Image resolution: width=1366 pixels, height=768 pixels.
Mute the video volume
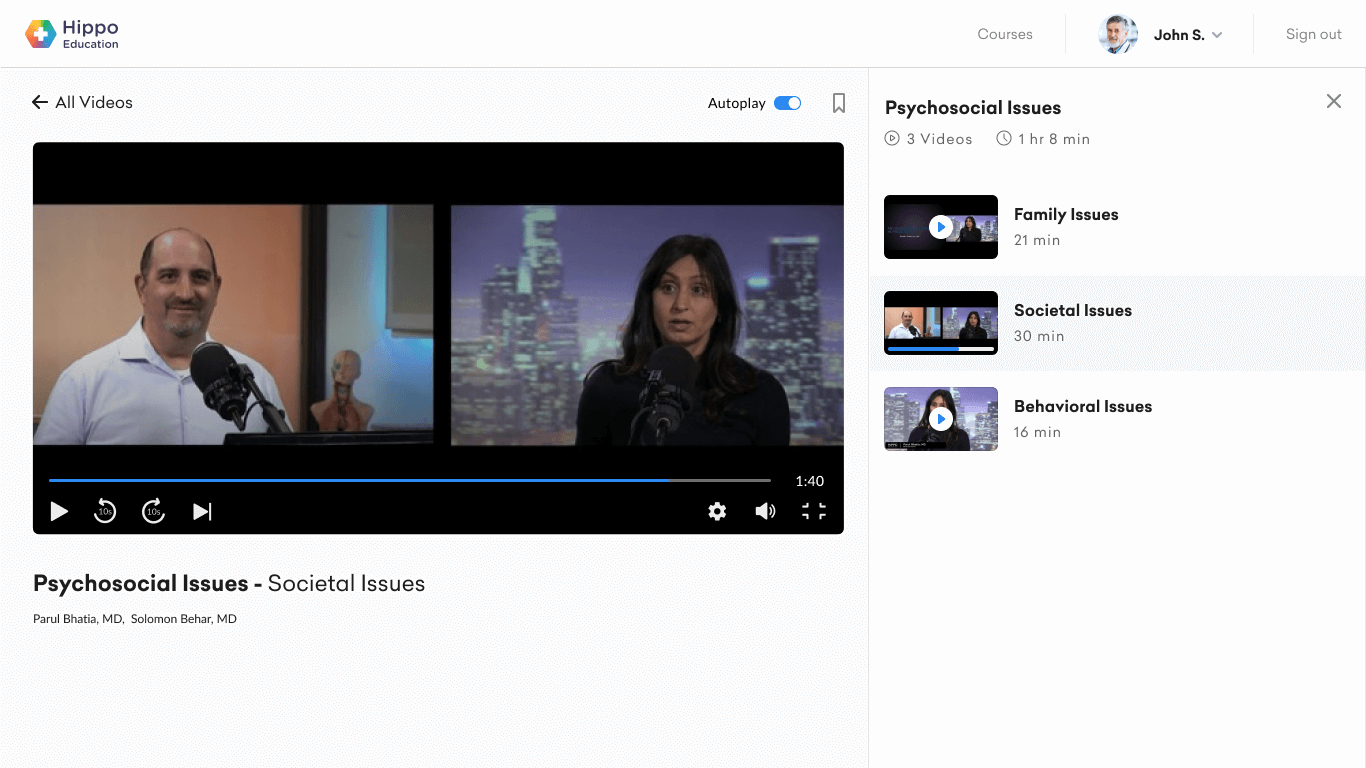(765, 512)
